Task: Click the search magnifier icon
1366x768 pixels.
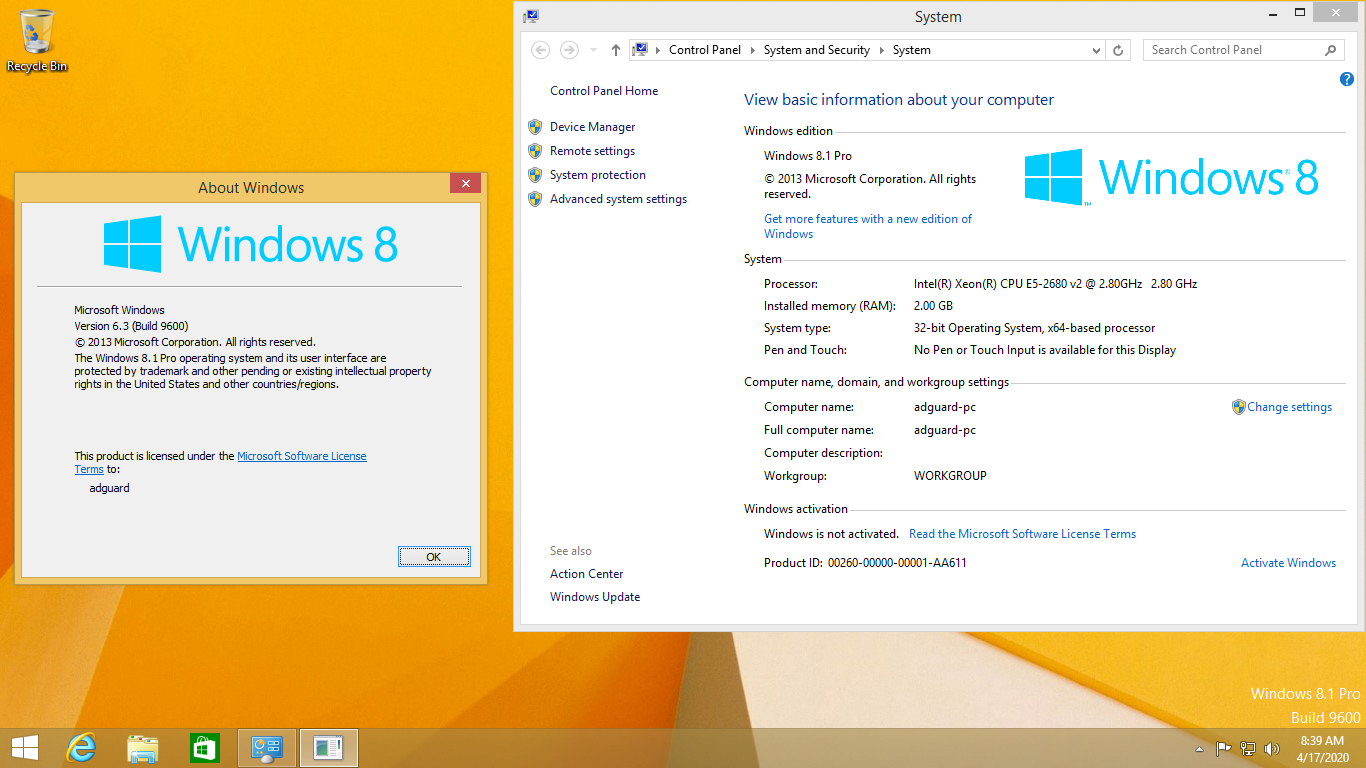Action: click(x=1330, y=50)
